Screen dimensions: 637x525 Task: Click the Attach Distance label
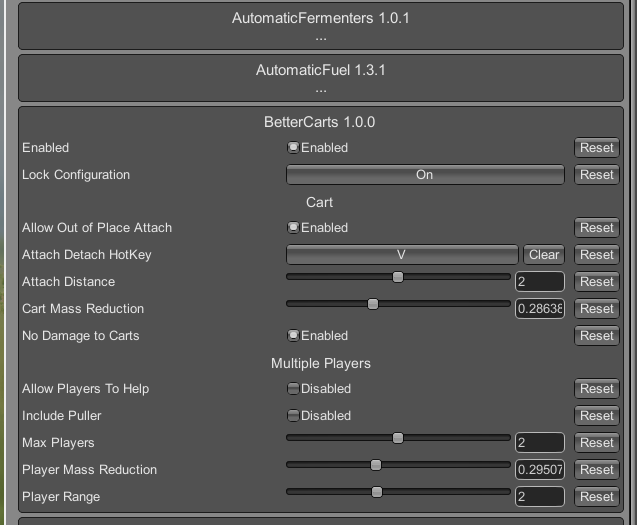(x=68, y=281)
